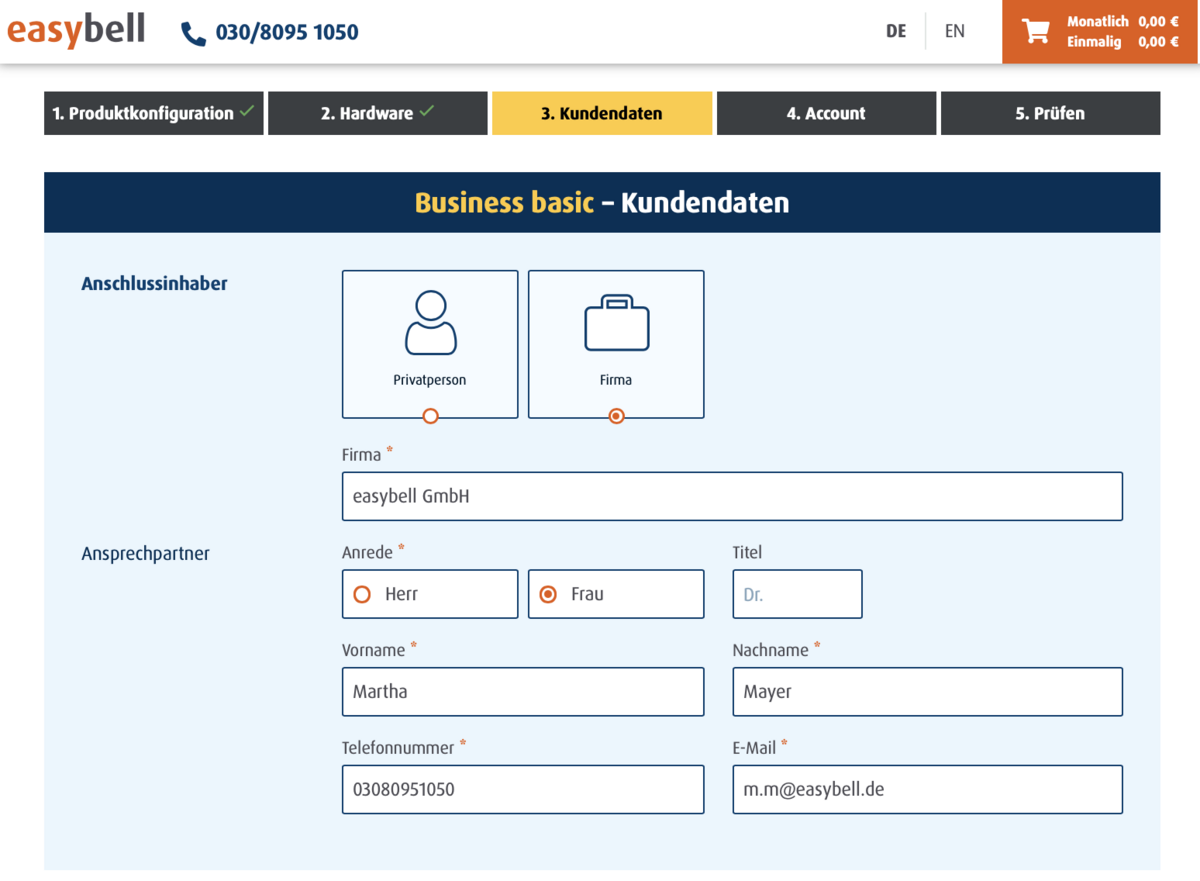Screen dimensions: 1200x881
Task: Select the Firma radio button
Action: (616, 416)
